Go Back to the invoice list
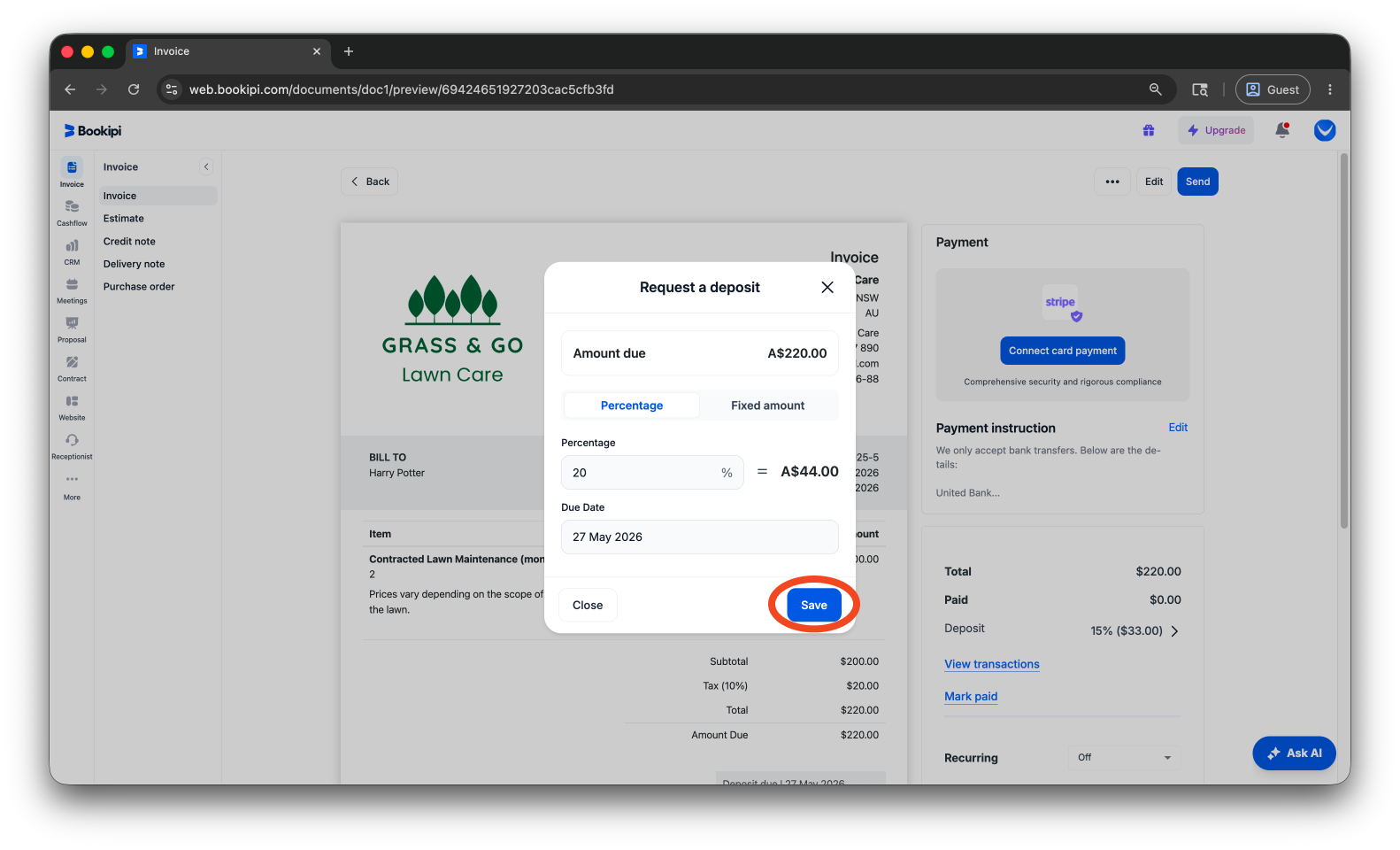 (370, 182)
